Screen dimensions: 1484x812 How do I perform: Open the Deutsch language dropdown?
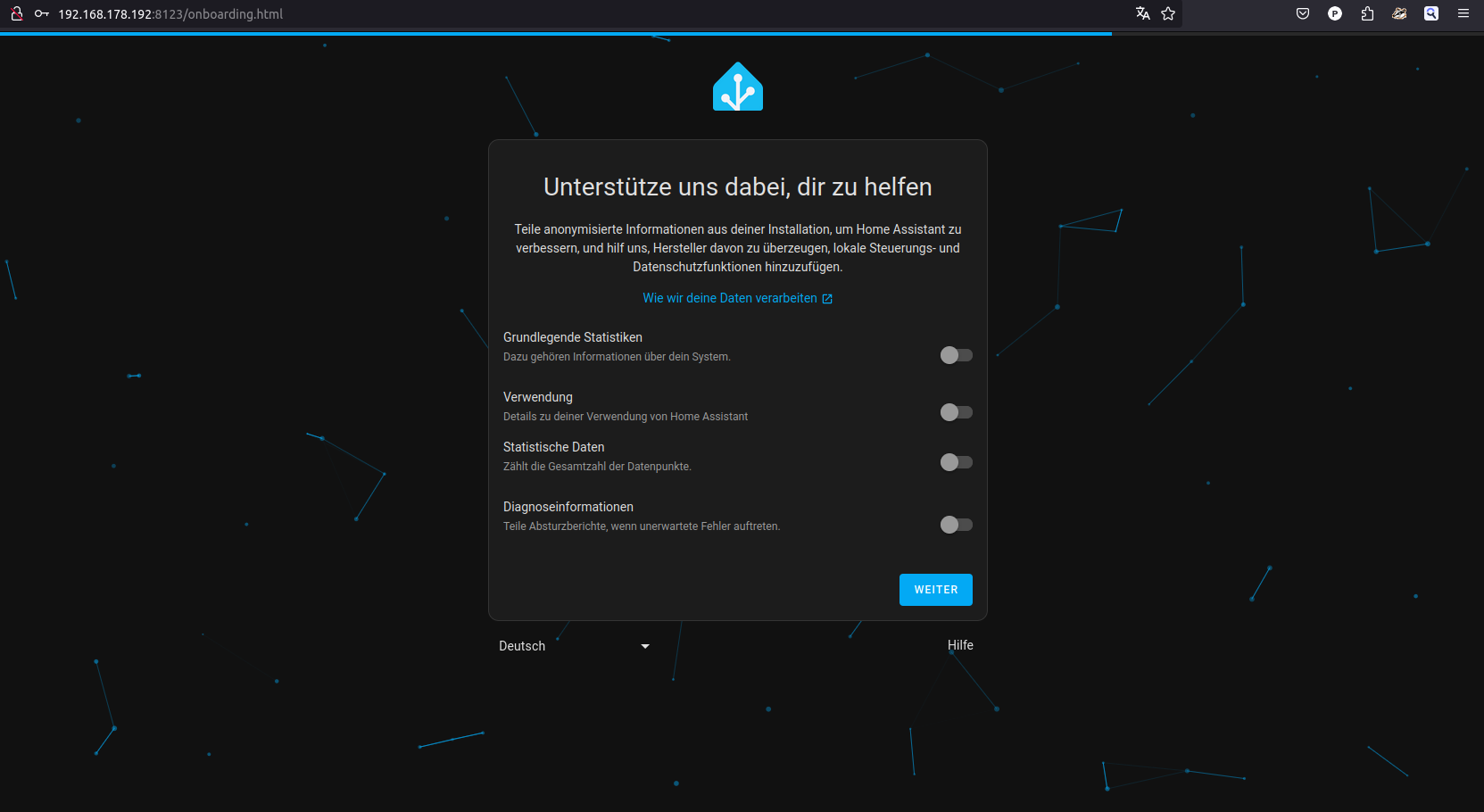pyautogui.click(x=571, y=646)
